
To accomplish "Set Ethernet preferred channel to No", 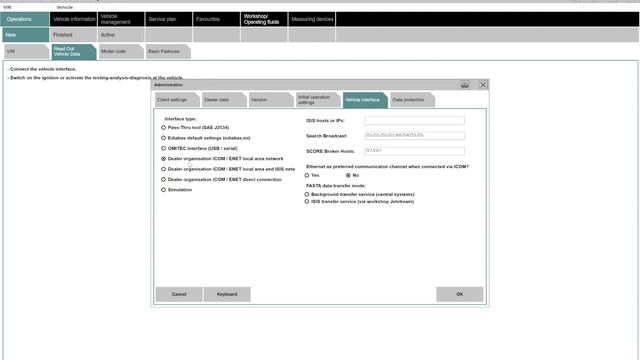I will coord(348,176).
